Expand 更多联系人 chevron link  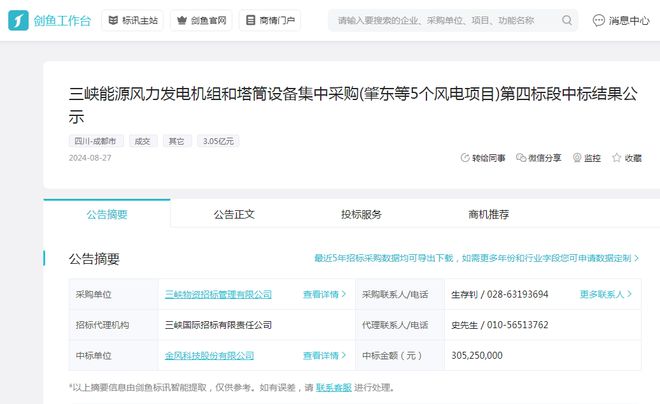[606, 294]
